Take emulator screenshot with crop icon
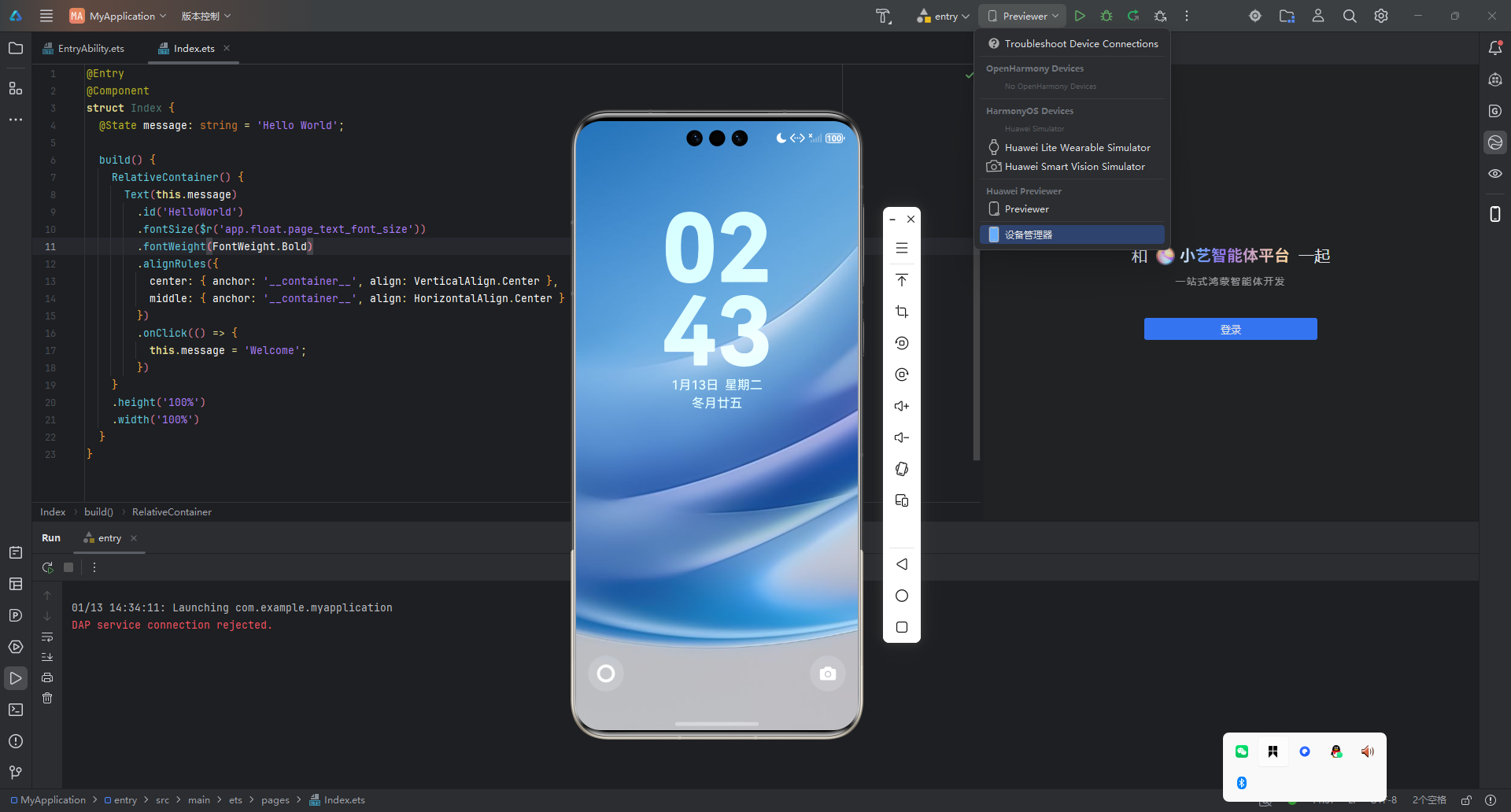This screenshot has width=1511, height=812. (x=902, y=312)
